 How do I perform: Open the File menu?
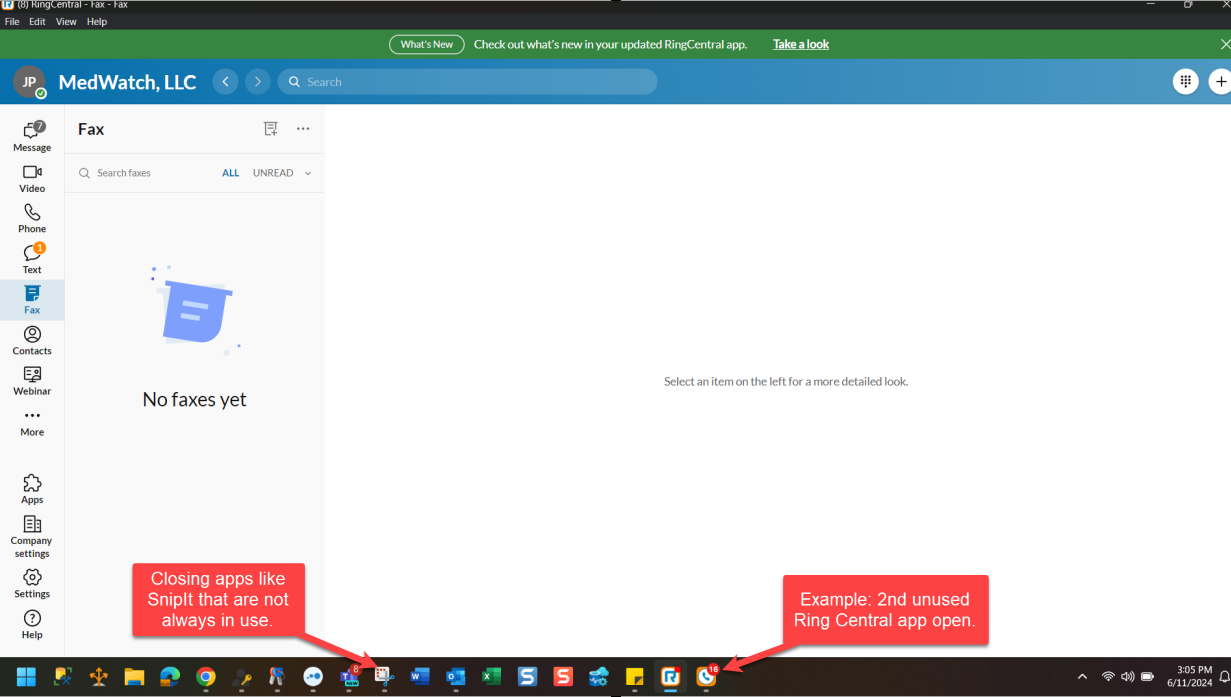pyautogui.click(x=12, y=22)
